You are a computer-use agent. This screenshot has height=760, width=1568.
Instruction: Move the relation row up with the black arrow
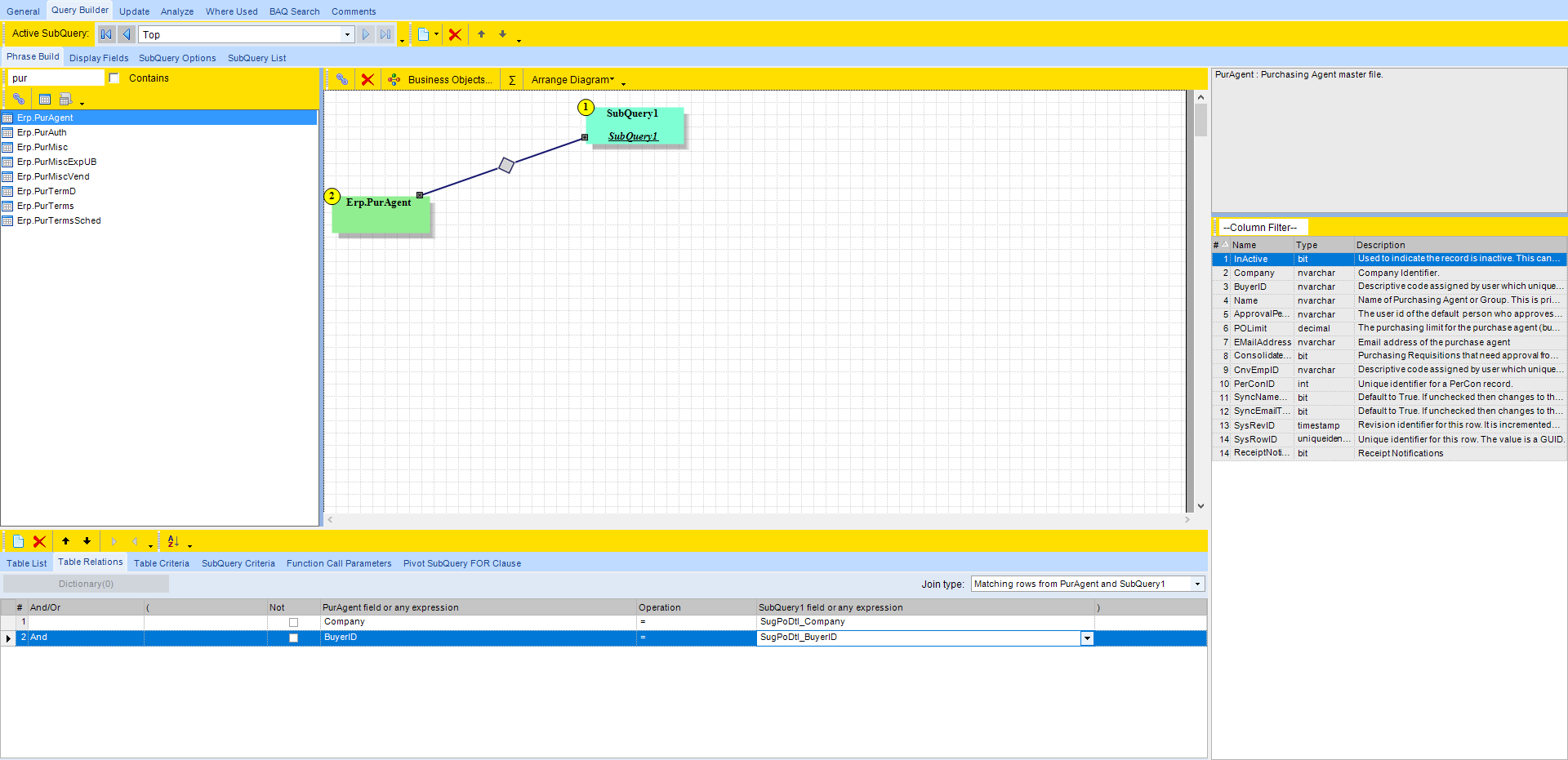click(x=66, y=541)
